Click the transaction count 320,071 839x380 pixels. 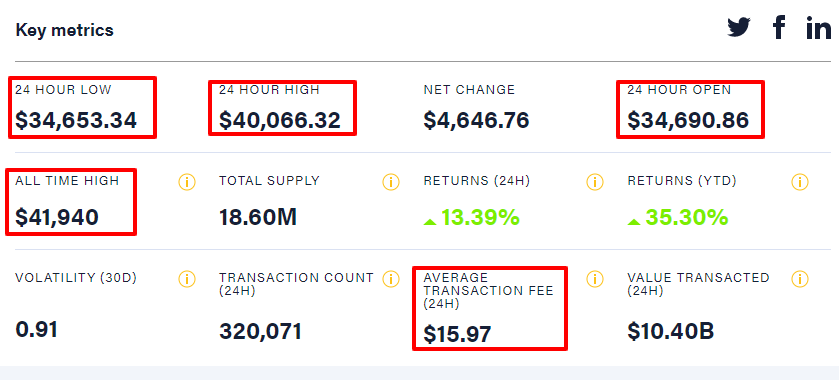(x=261, y=332)
